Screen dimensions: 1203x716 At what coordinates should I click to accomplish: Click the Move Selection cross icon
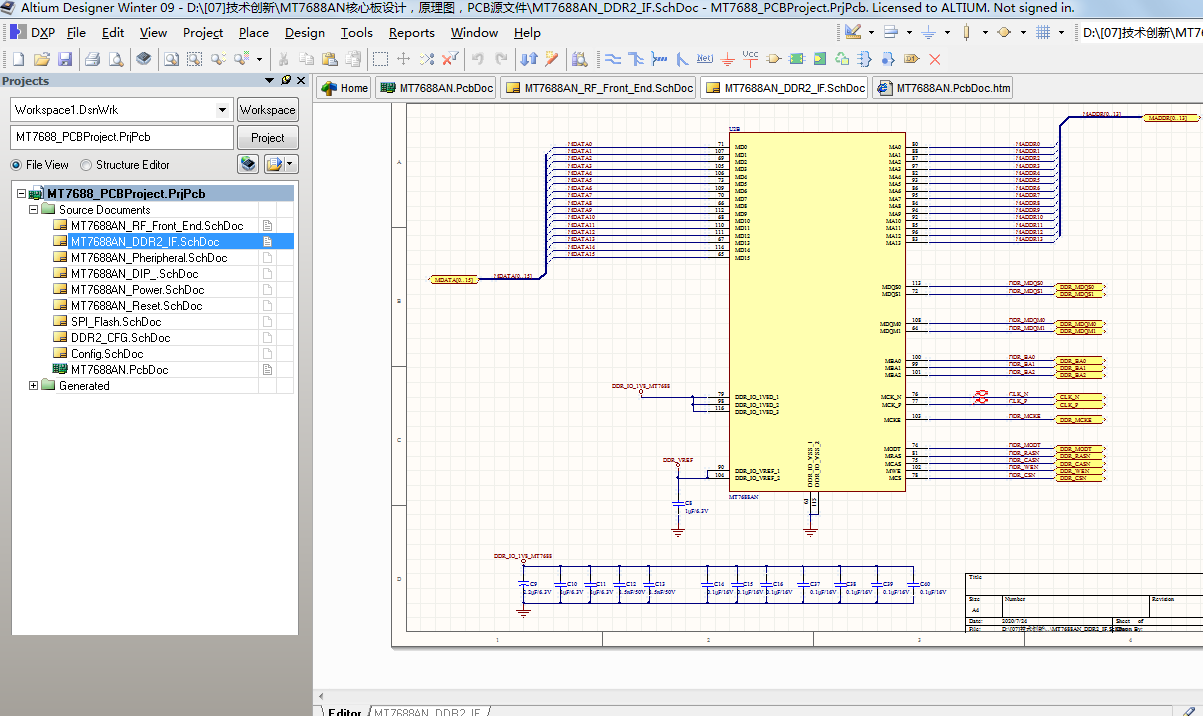click(403, 59)
